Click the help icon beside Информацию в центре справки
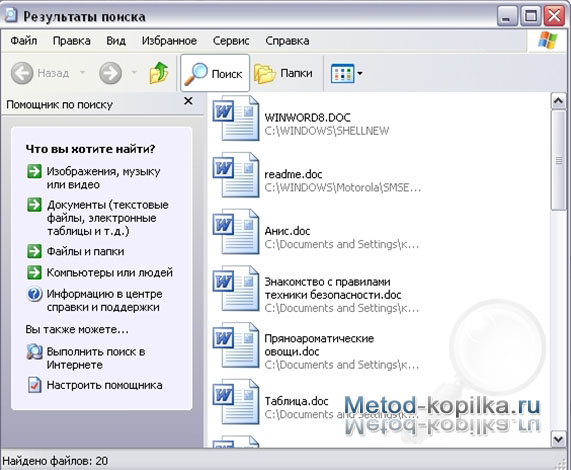The width and height of the screenshot is (571, 470). pos(34,293)
